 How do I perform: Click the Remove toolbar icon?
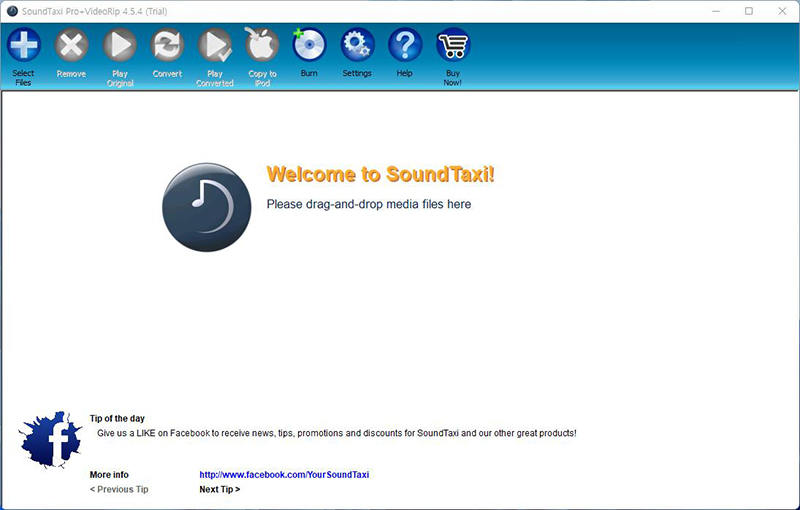71,45
